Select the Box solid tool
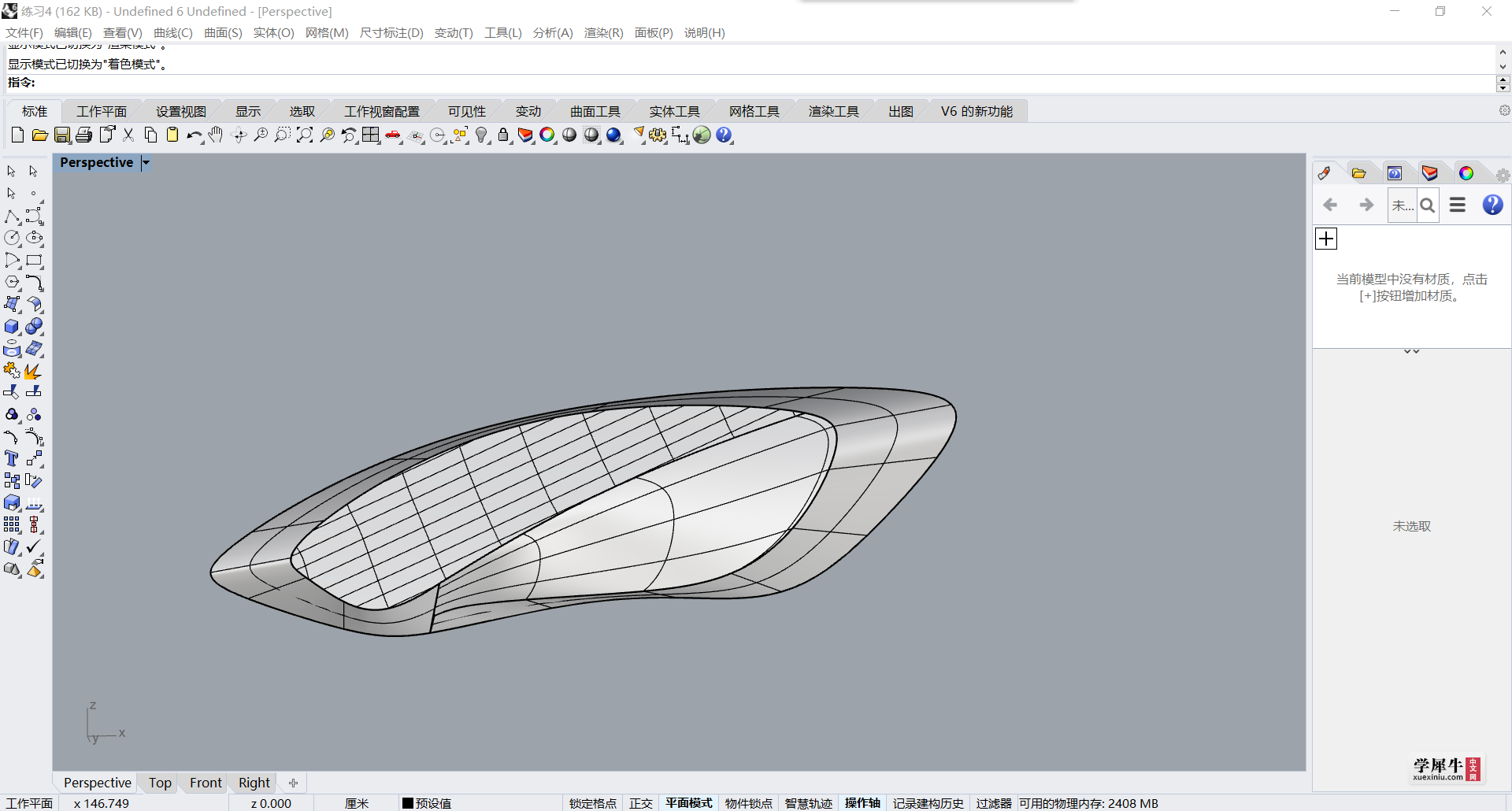Screen dimensions: 1512x811 click(x=12, y=326)
